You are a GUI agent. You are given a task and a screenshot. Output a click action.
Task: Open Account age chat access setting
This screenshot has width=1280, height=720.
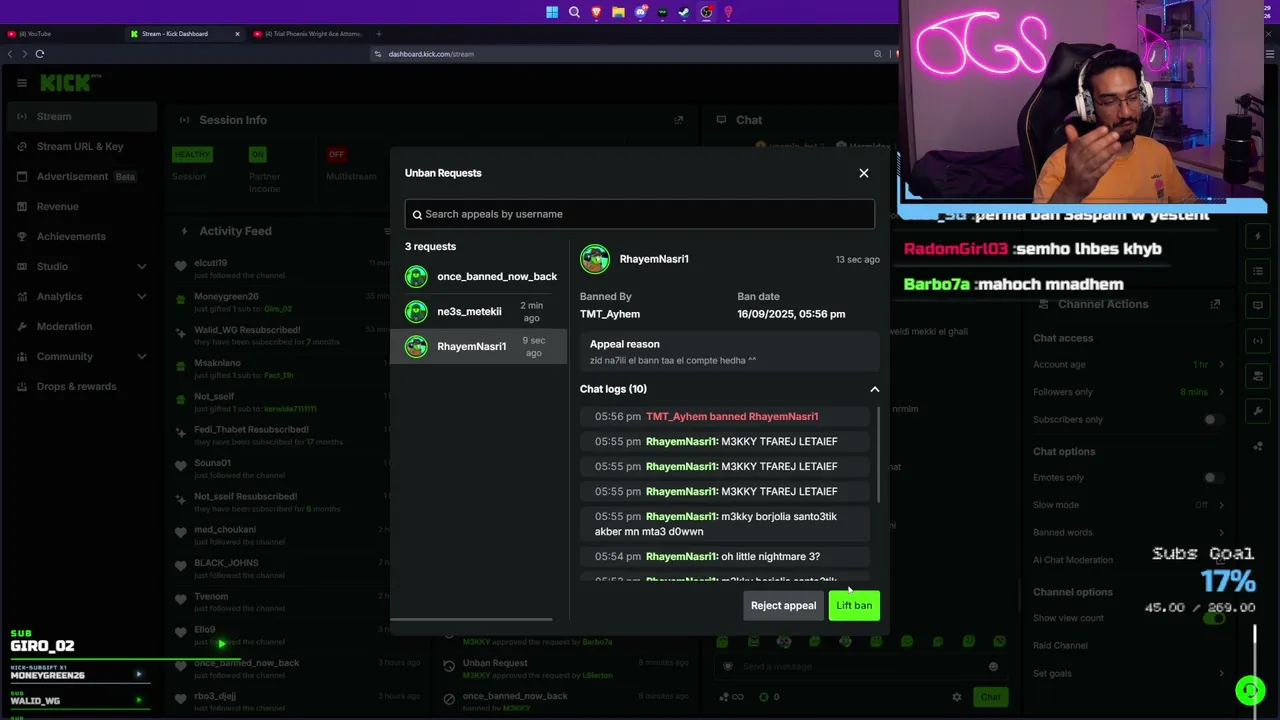tap(1127, 364)
